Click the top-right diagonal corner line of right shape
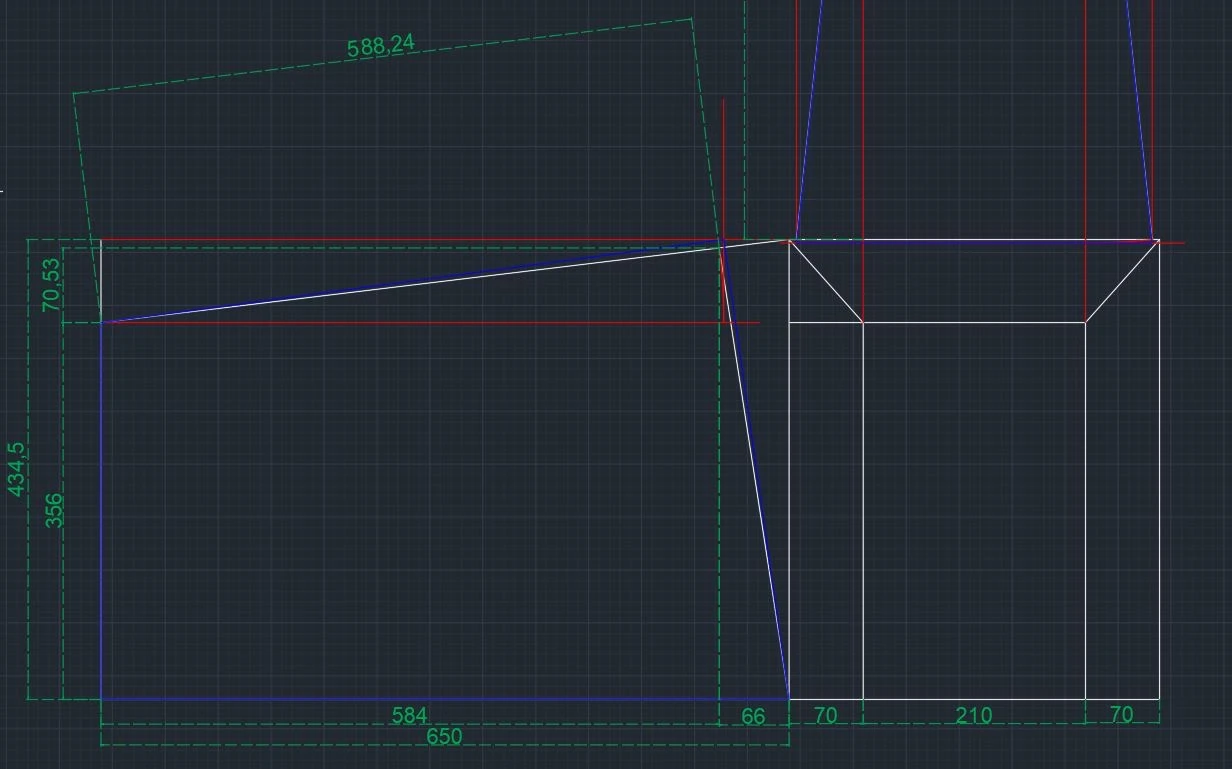 (1122, 281)
